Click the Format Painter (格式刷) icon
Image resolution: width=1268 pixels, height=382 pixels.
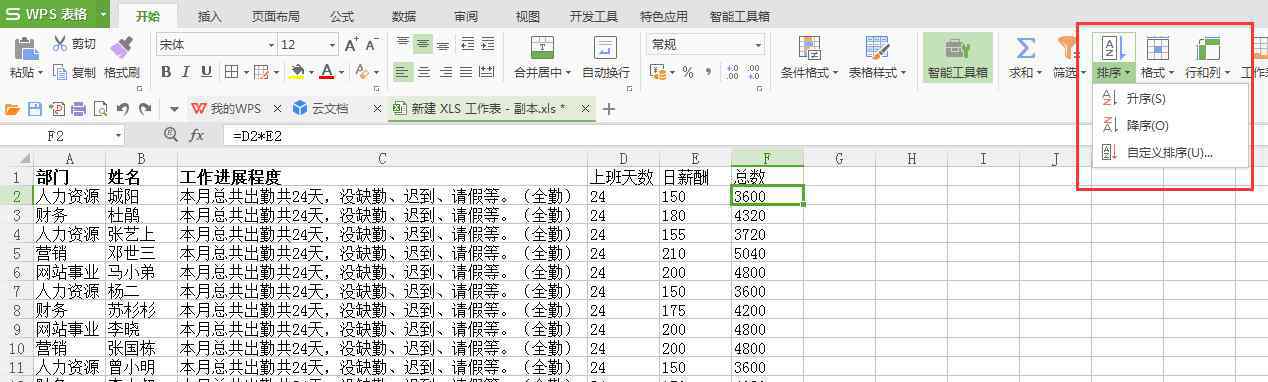point(121,47)
